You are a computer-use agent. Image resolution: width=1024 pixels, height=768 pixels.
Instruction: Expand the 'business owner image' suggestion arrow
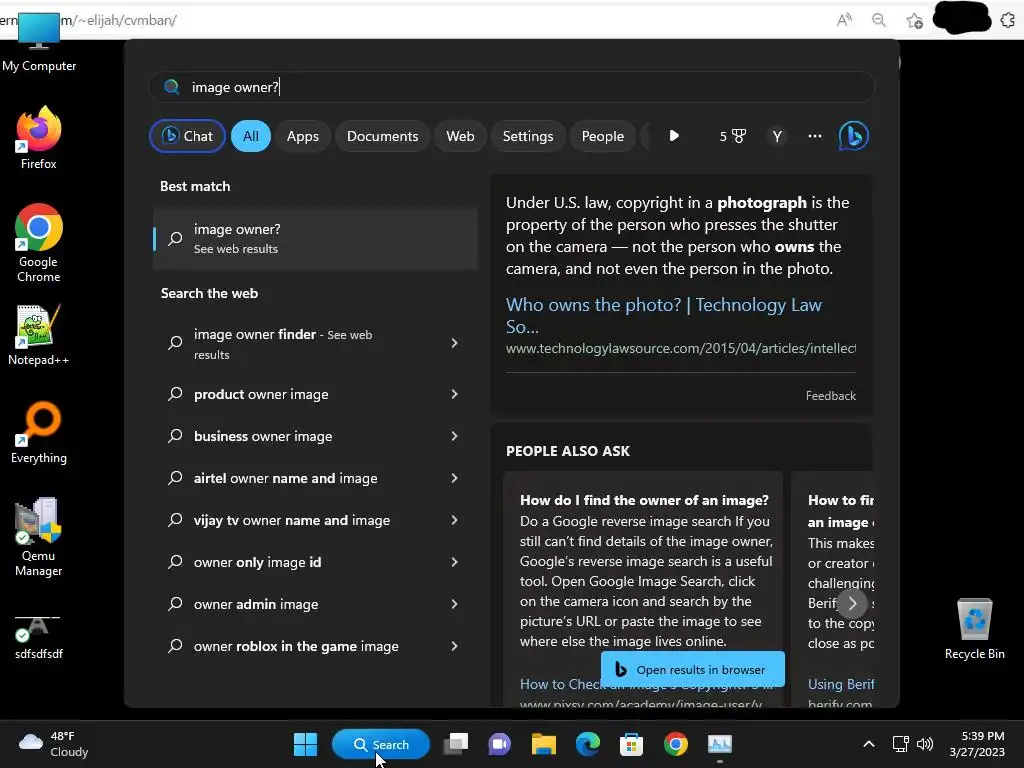[455, 436]
